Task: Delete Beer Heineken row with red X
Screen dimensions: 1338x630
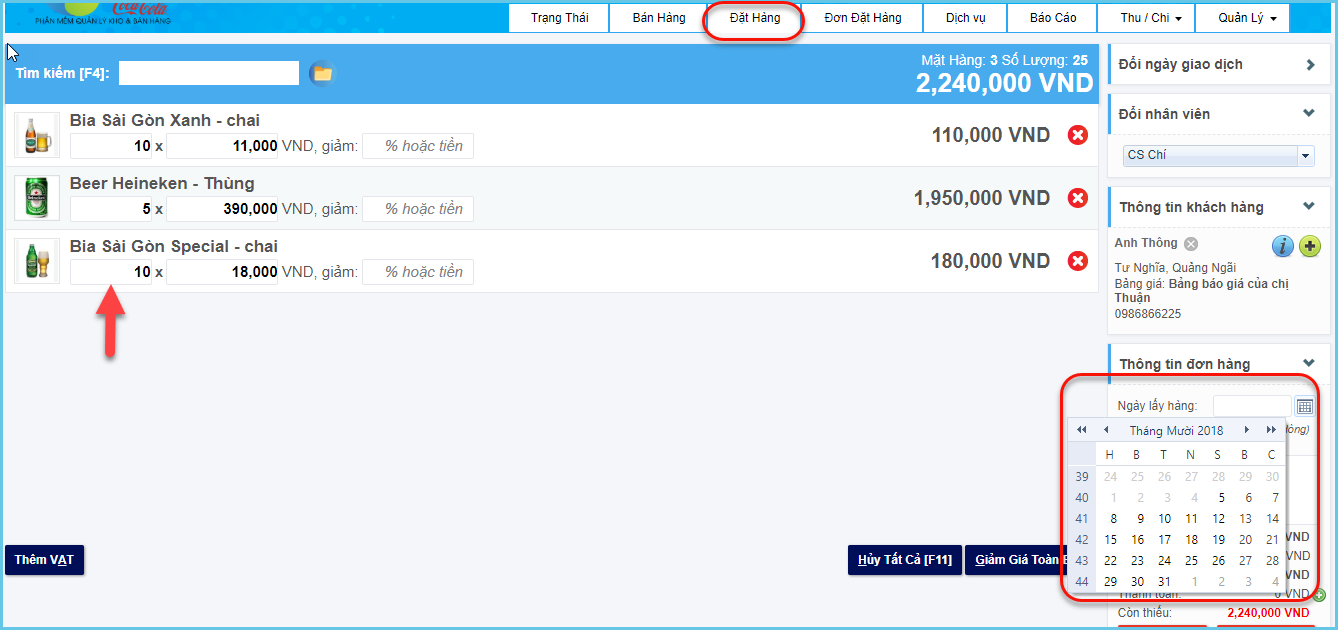Action: 1077,198
